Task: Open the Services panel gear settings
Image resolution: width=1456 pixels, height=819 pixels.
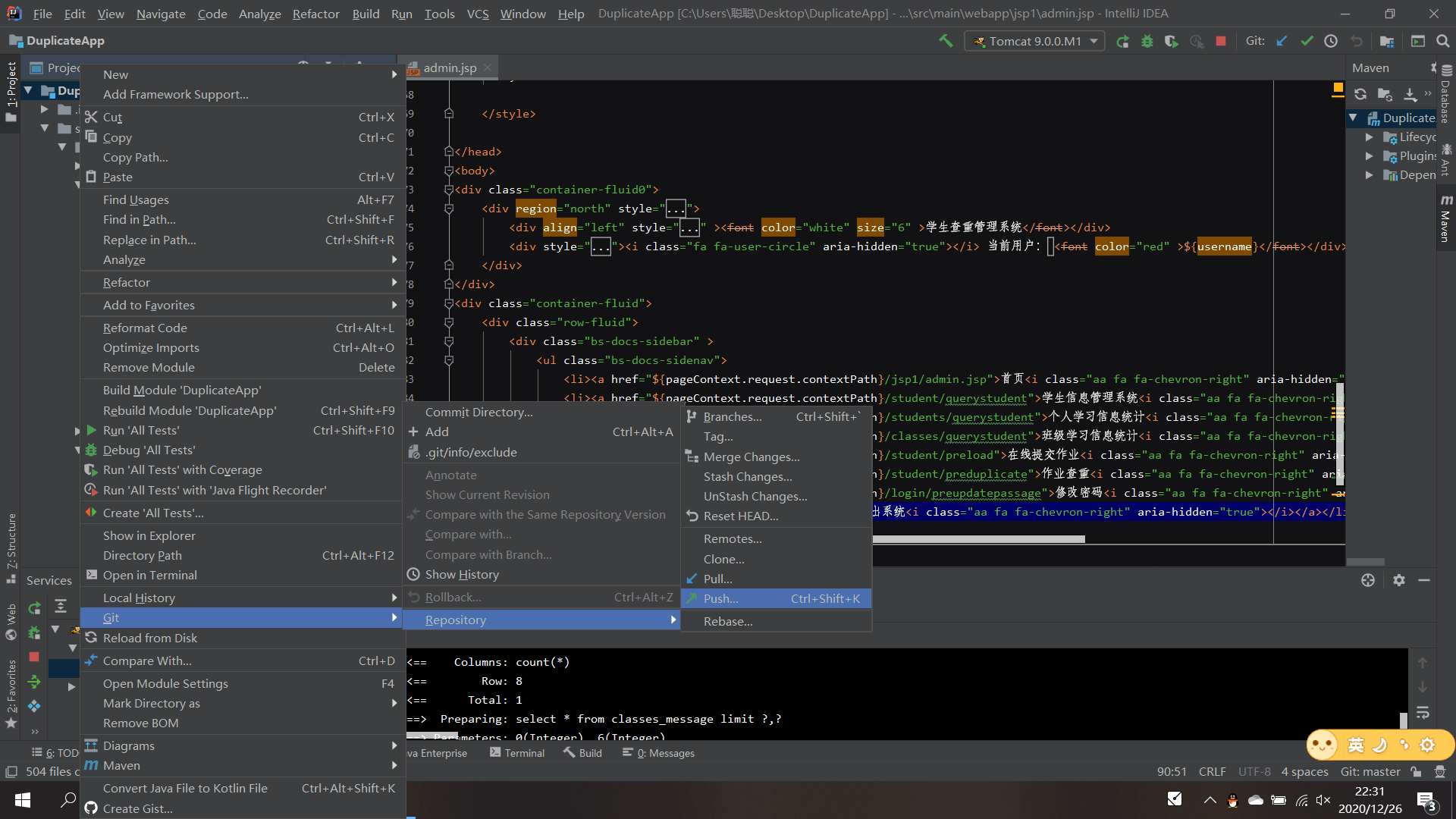Action: click(x=1399, y=580)
